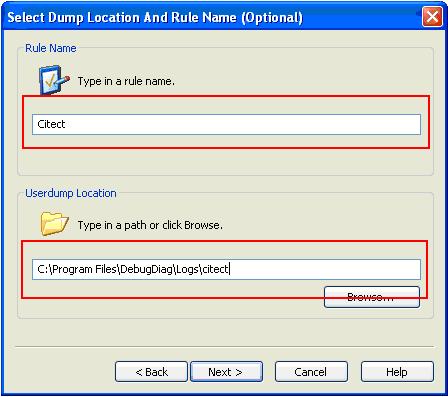
Task: Open the Browse button for dump path
Action: point(372,297)
